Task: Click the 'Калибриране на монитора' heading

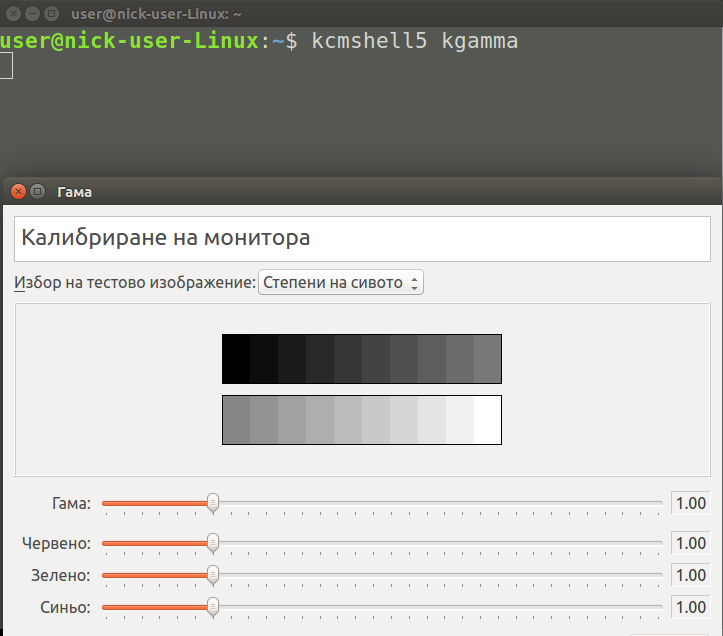Action: [166, 238]
